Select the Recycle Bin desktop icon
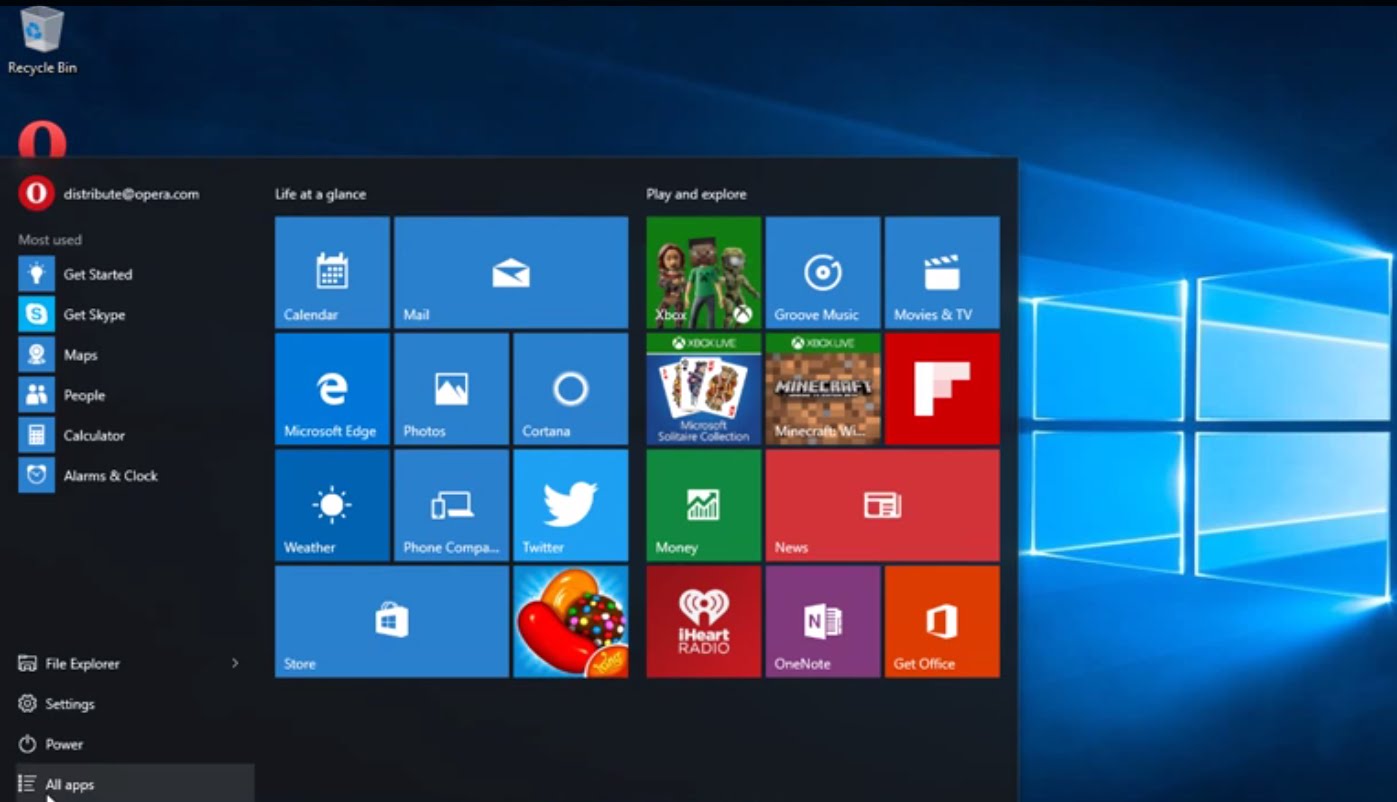The image size is (1397, 802). click(42, 41)
